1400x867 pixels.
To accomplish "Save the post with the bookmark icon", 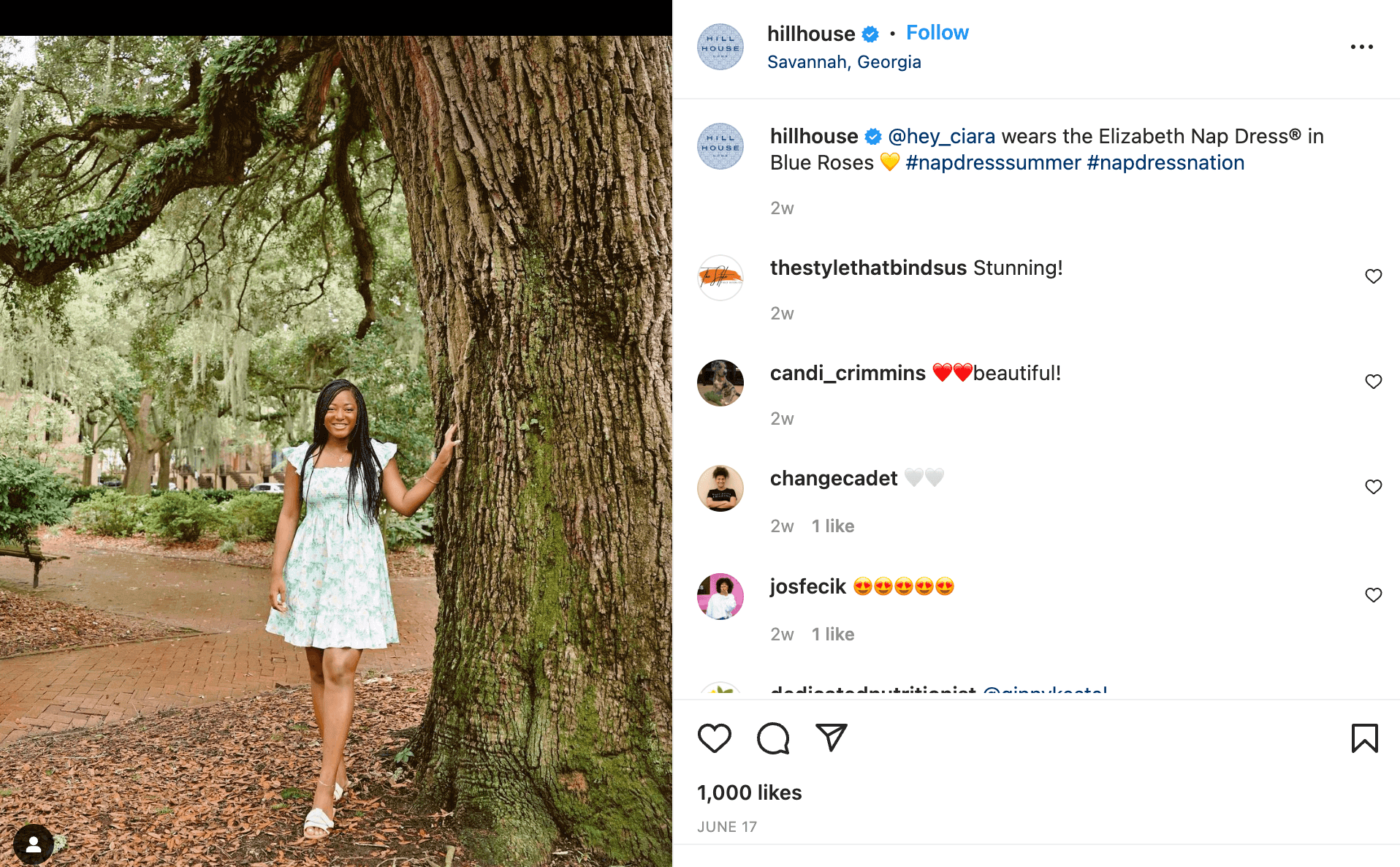I will (x=1364, y=738).
